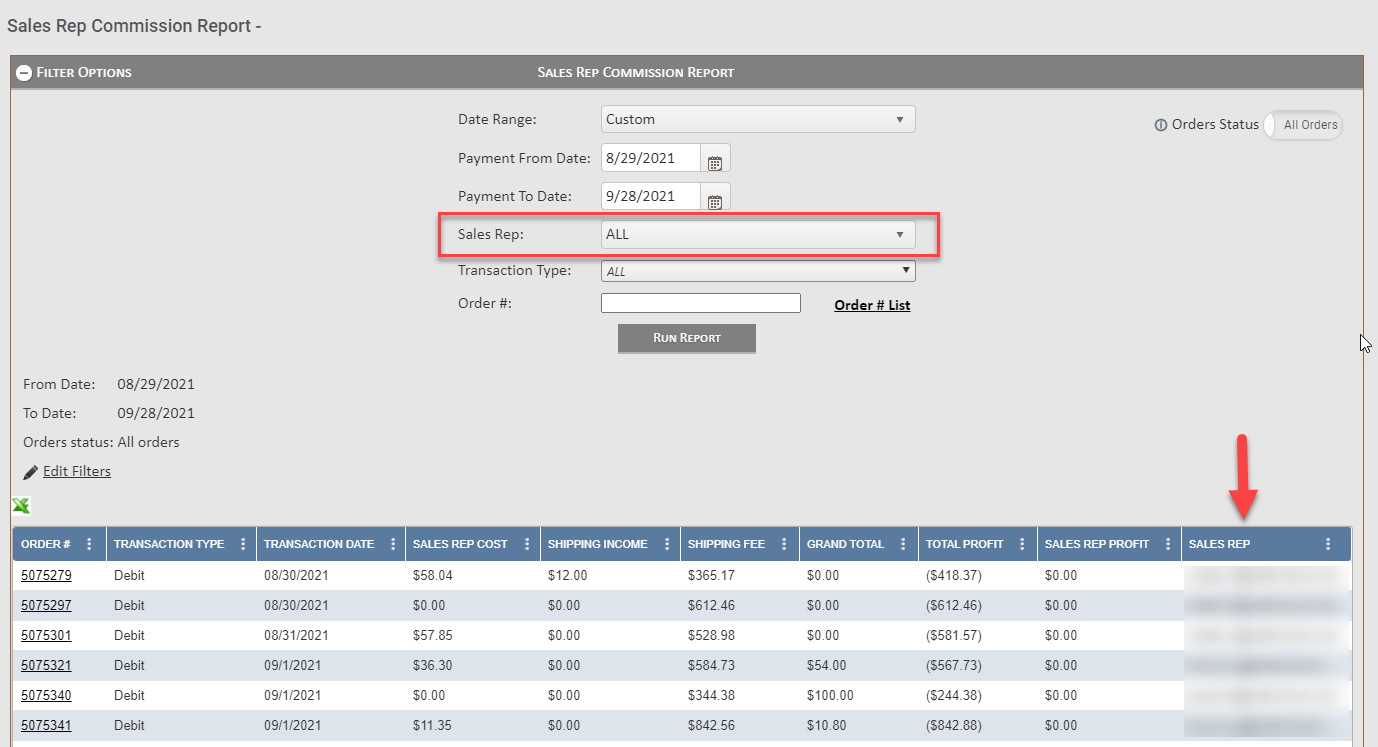The height and width of the screenshot is (747, 1378).
Task: Click the pencil icon beside Edit Filters
Action: pos(30,470)
